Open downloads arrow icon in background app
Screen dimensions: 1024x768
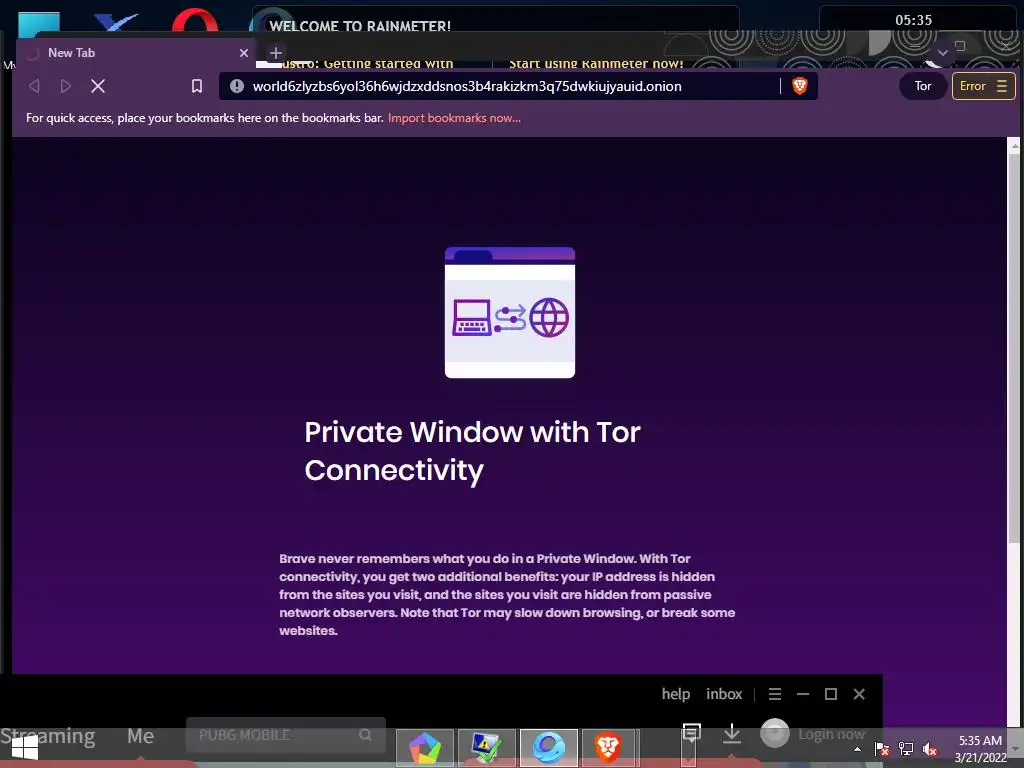[732, 733]
